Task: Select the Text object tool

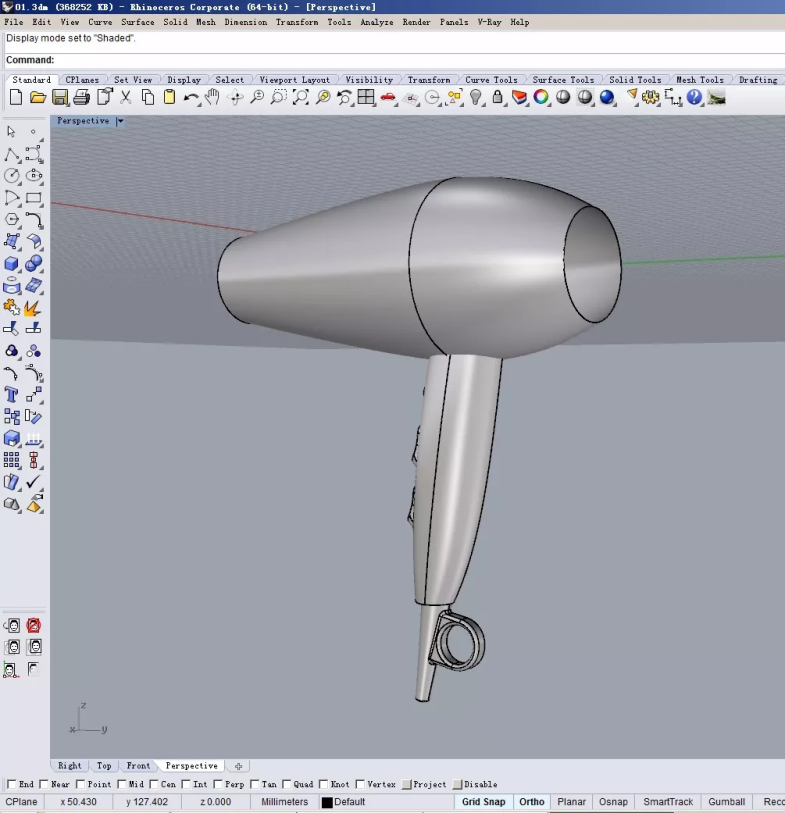Action: click(x=12, y=395)
